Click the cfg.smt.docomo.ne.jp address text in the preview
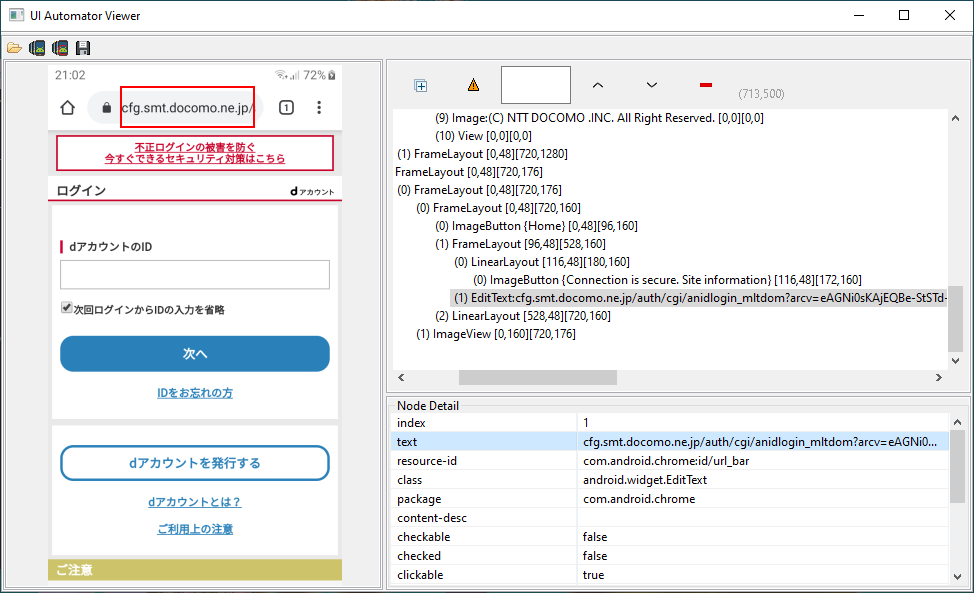Screen dimensions: 974x593 tap(188, 107)
